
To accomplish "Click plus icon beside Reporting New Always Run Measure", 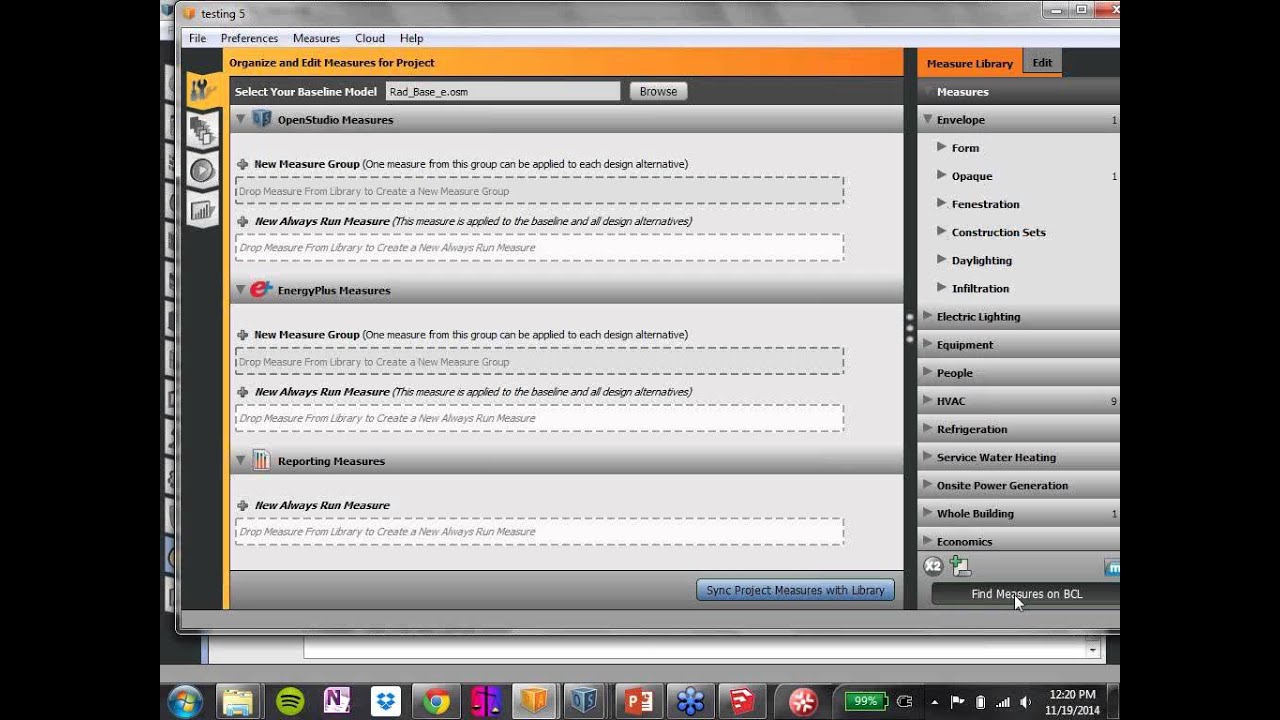I will tap(242, 505).
